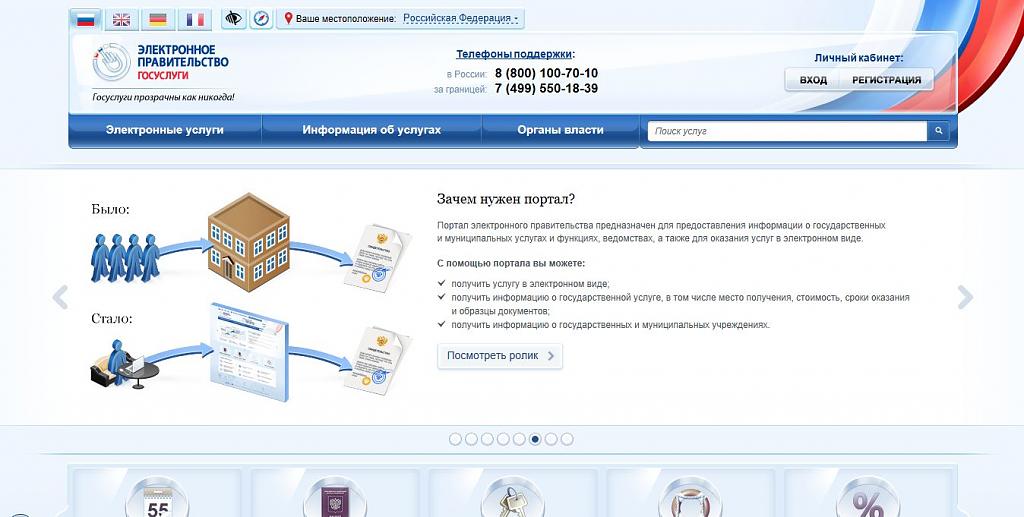
Task: Click the Было building illustration
Action: [x=249, y=242]
